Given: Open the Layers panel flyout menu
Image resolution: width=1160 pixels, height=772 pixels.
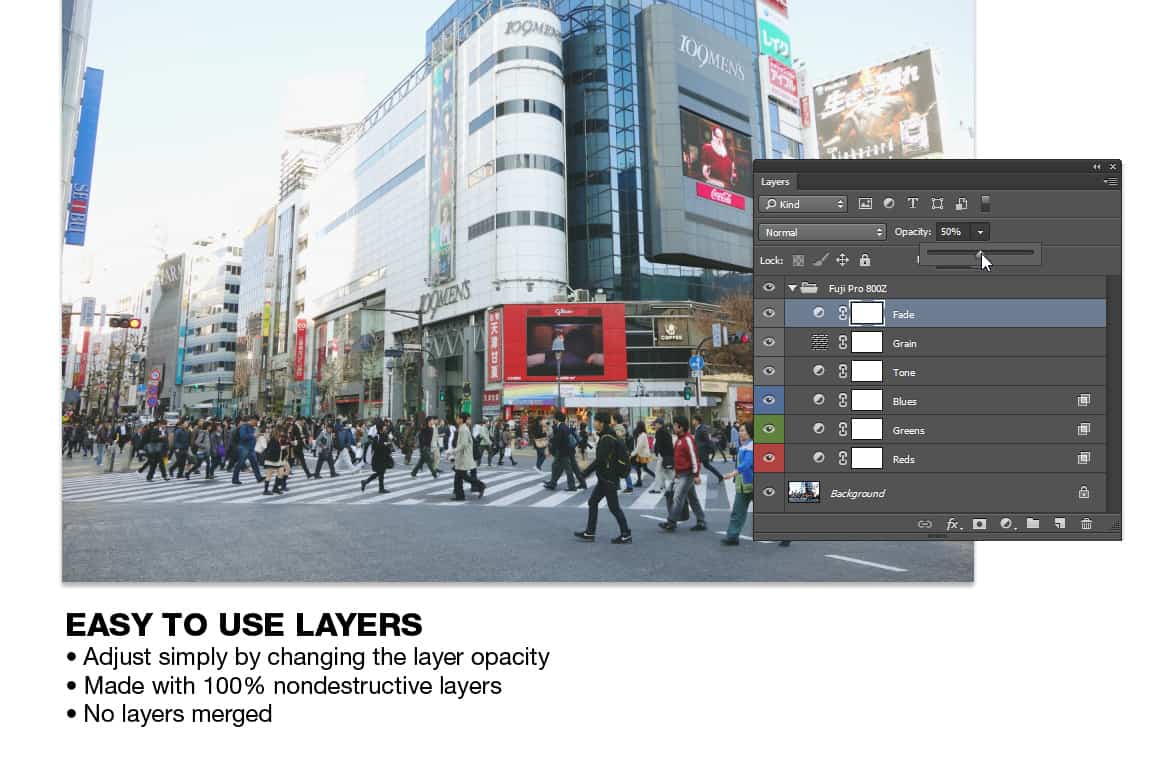Looking at the screenshot, I should (1110, 181).
